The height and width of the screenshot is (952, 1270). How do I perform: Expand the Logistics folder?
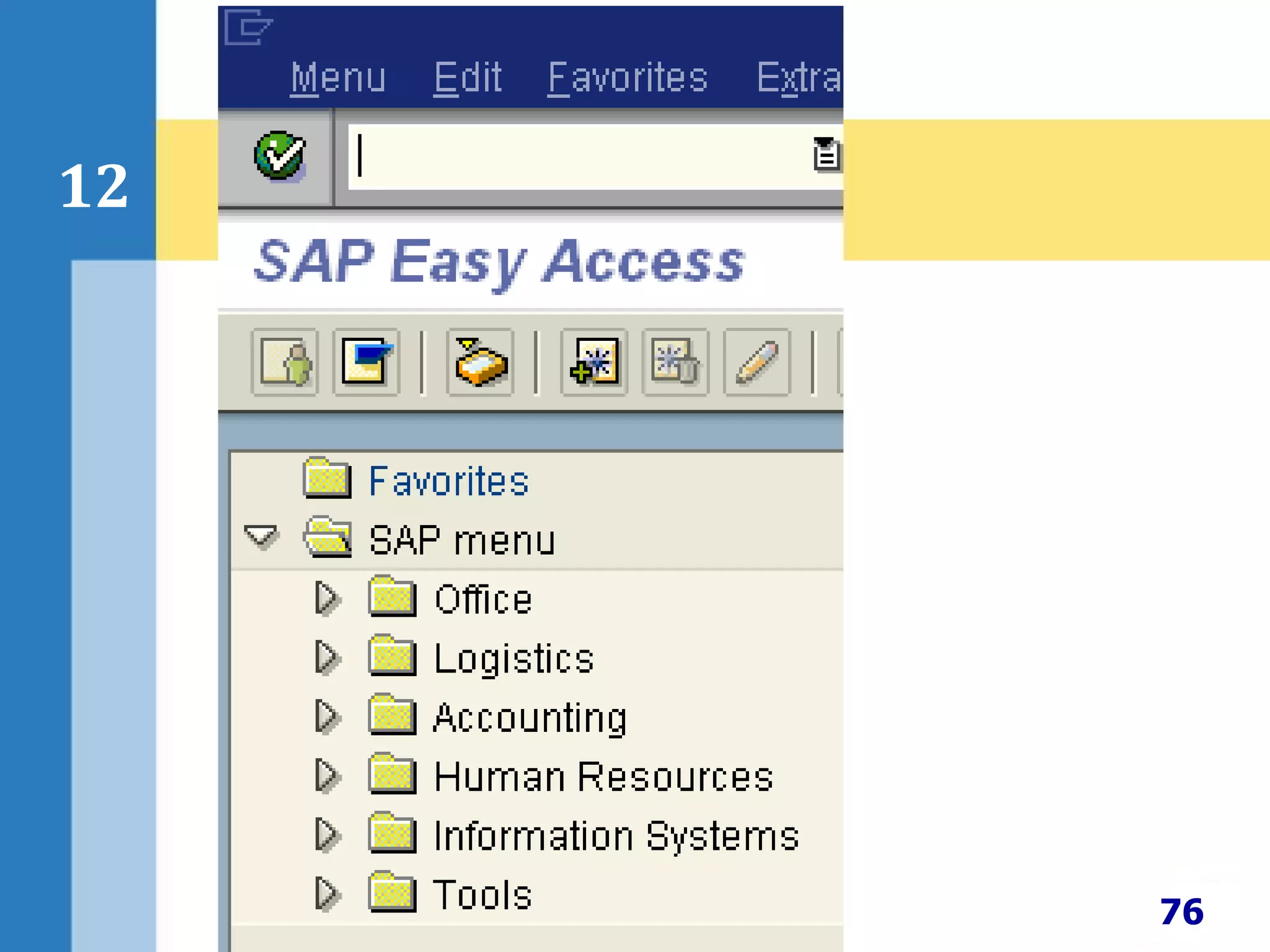point(327,658)
